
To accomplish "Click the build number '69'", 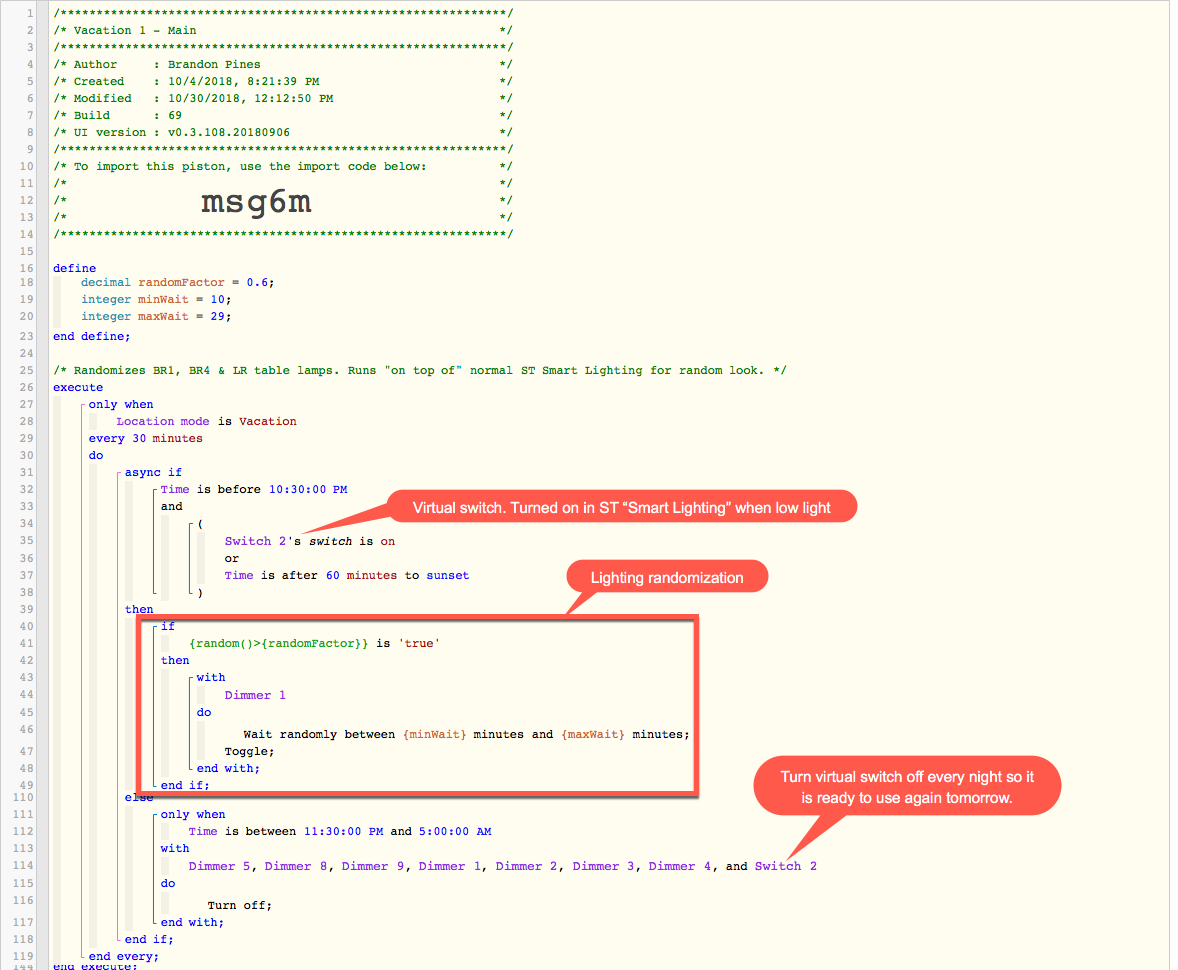I will point(175,115).
